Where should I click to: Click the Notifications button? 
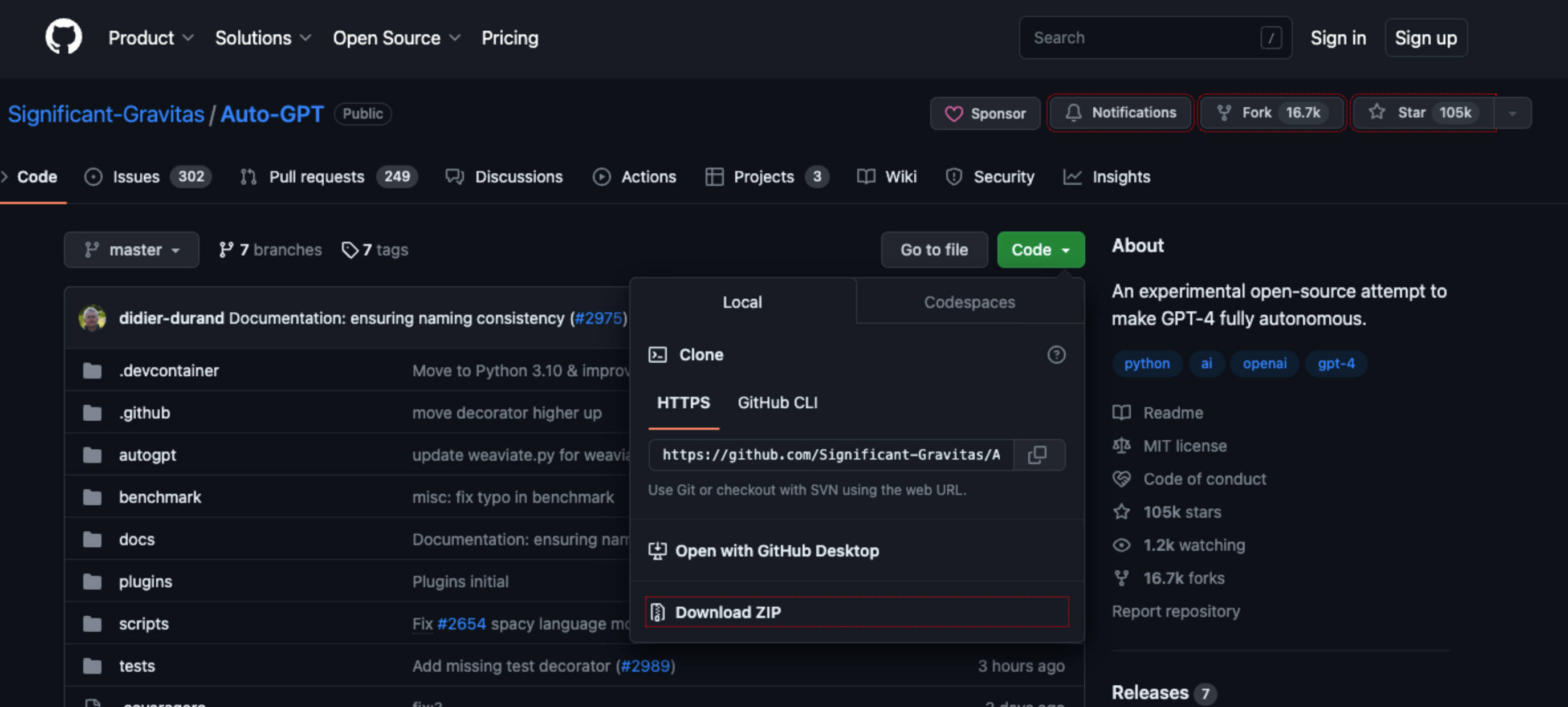point(1120,113)
